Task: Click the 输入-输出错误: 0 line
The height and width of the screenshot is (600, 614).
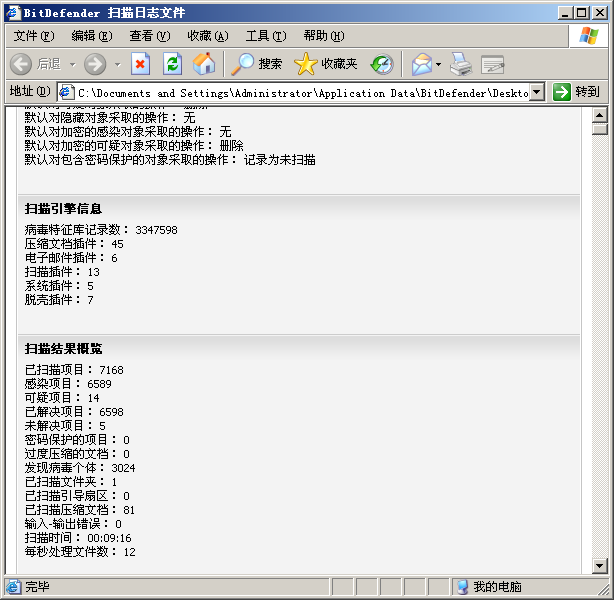Action: point(73,524)
